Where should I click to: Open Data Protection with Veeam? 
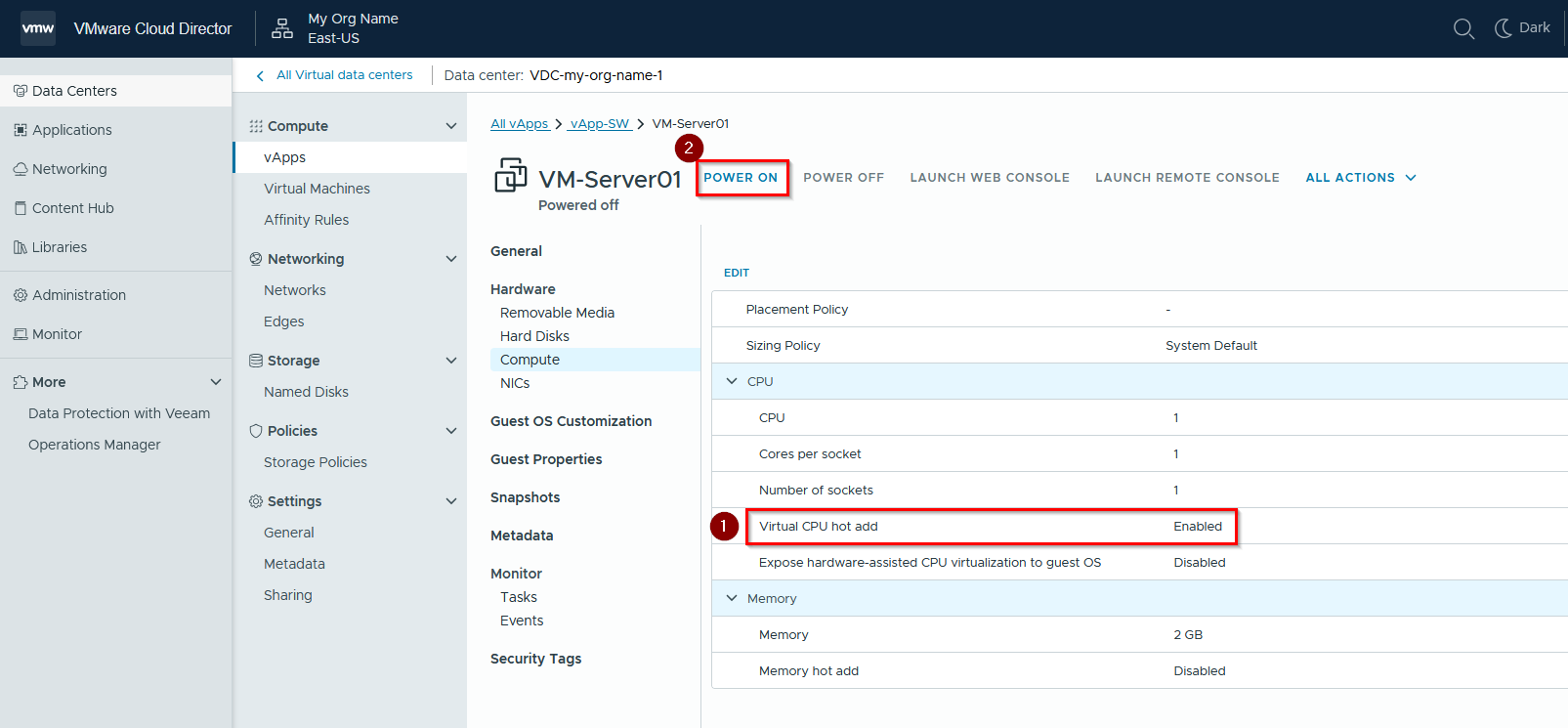pyautogui.click(x=119, y=413)
